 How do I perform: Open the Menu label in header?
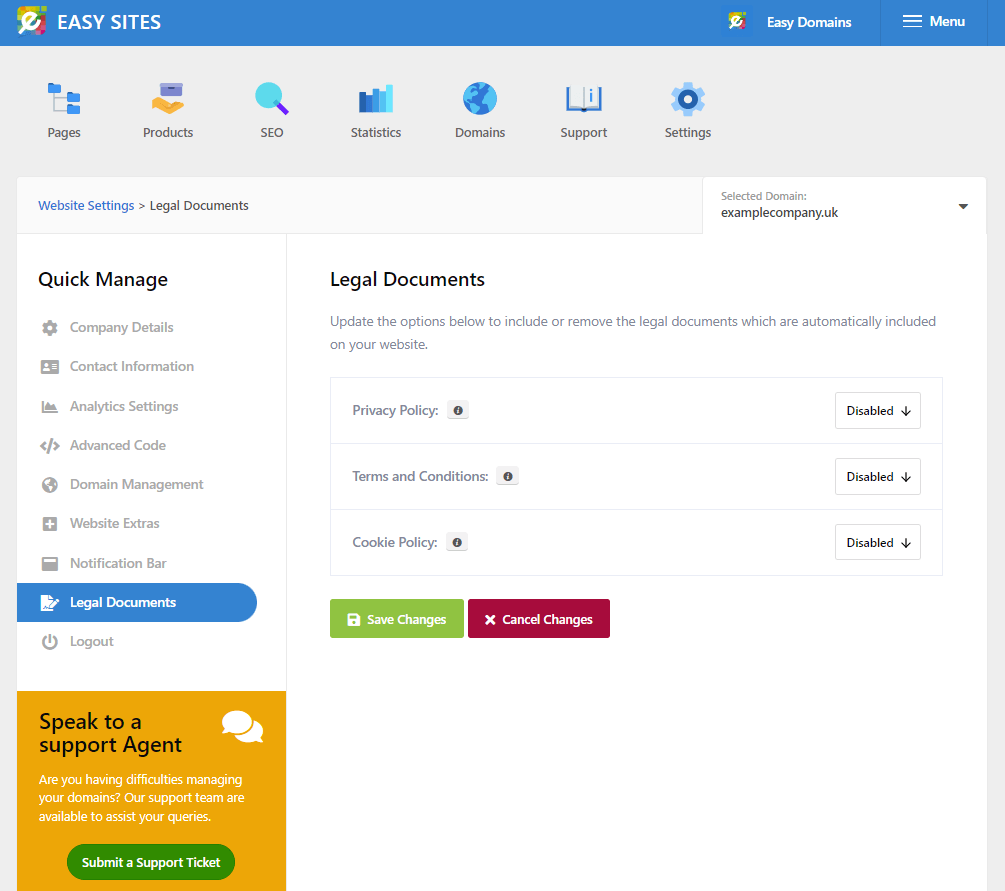click(947, 22)
